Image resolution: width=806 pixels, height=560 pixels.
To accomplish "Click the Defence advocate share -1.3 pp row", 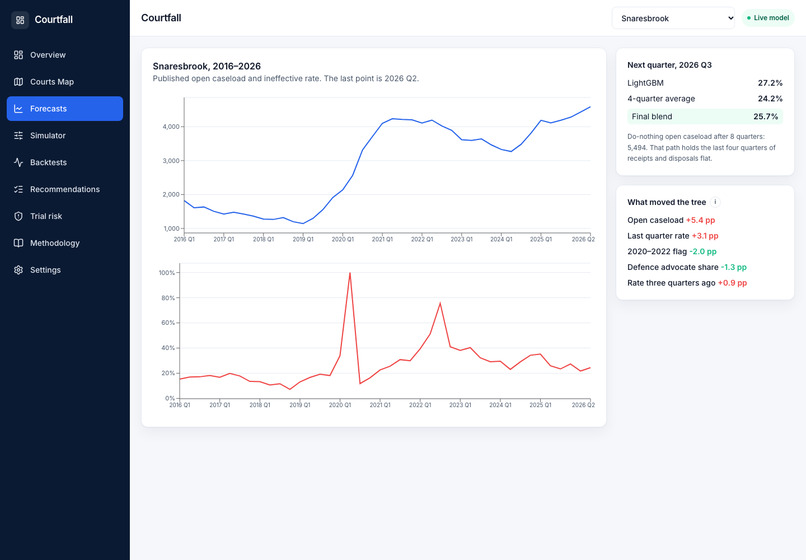I will coord(687,267).
